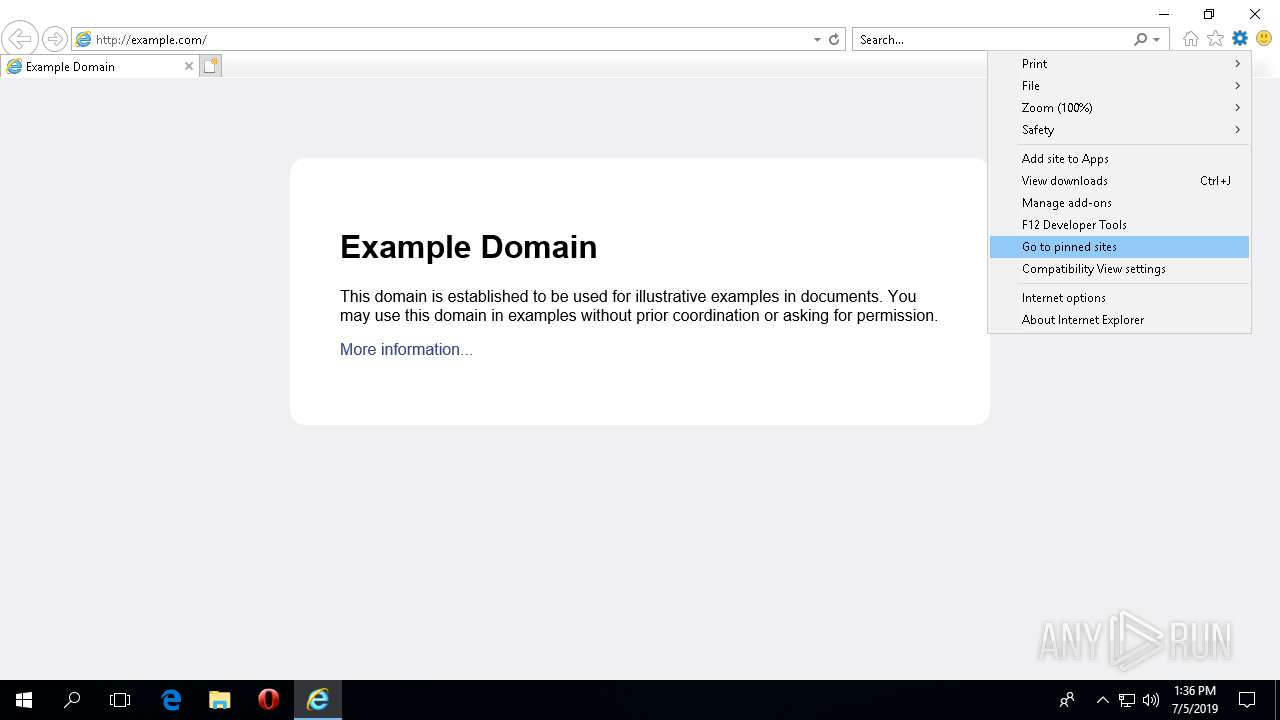Minimize the Internet Explorer window
1280x720 pixels.
pyautogui.click(x=1164, y=14)
